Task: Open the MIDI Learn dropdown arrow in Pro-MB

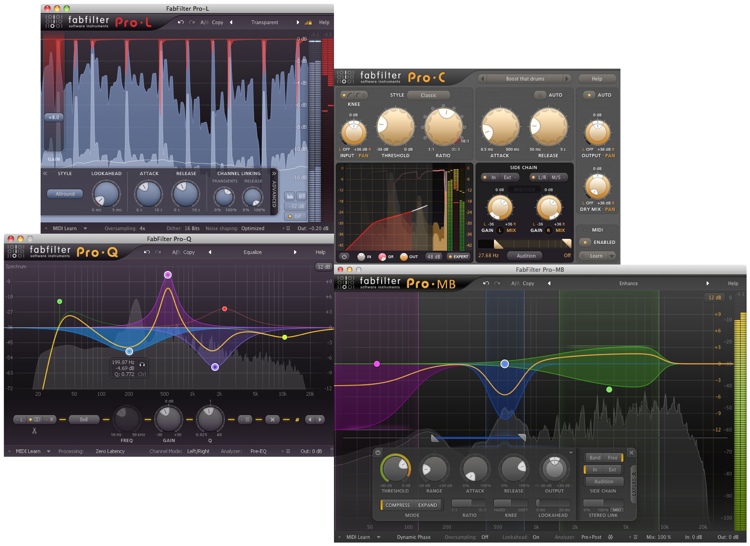Action: (378, 537)
